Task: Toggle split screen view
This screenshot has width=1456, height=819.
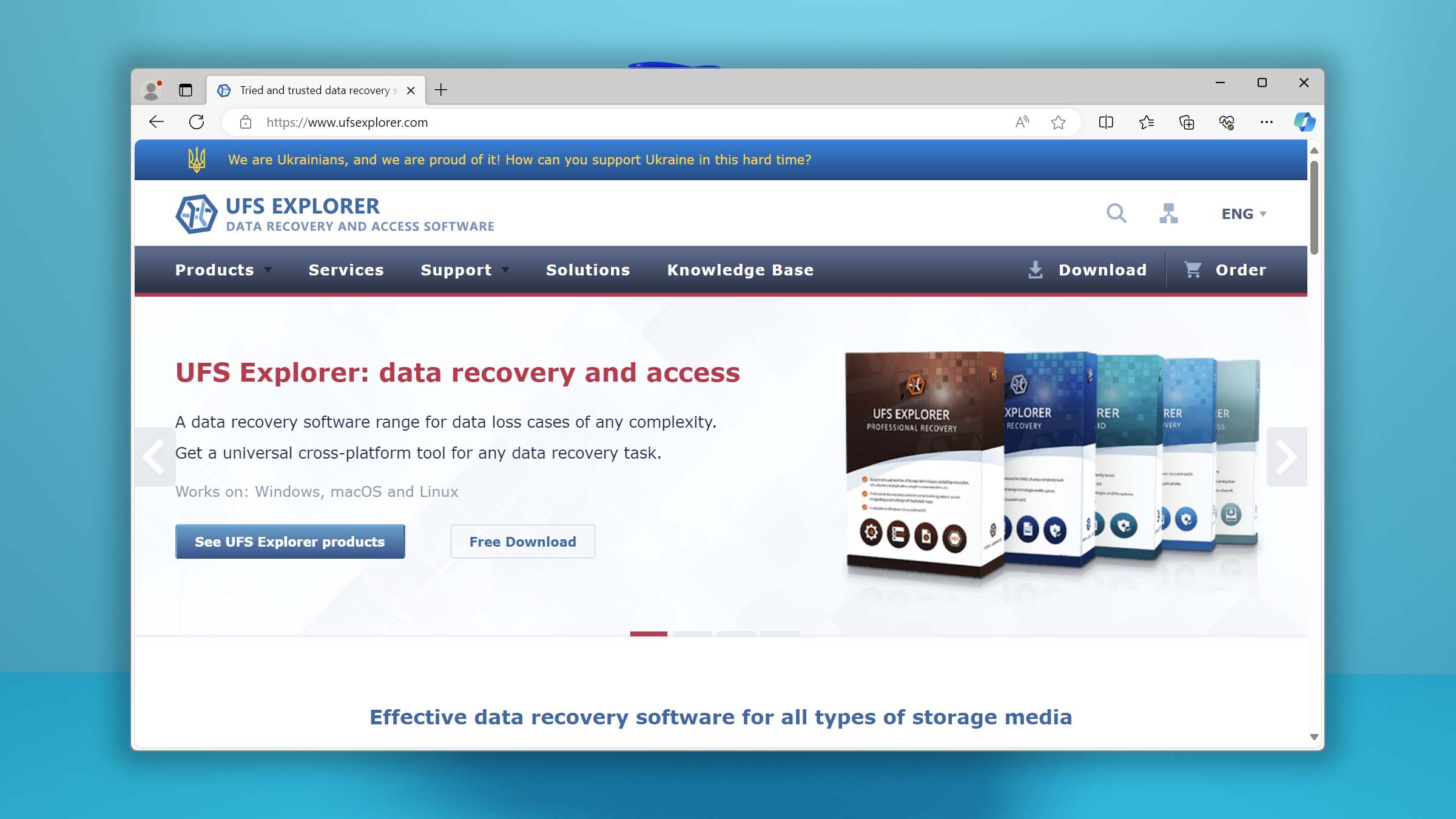Action: (1106, 122)
